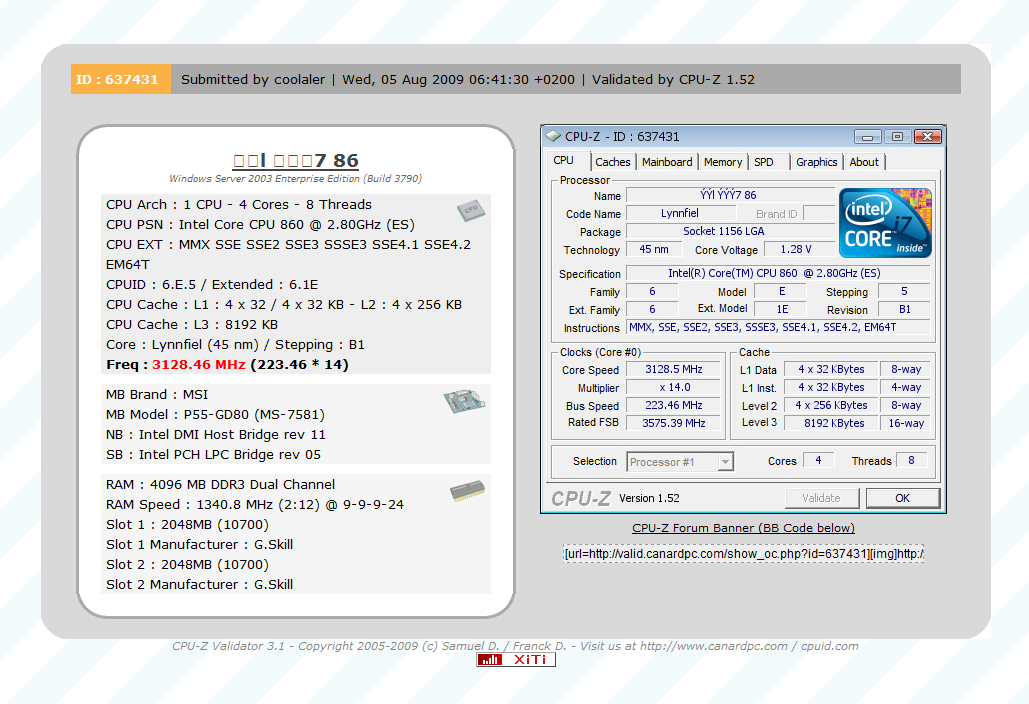This screenshot has height=704, width=1029.
Task: Click the CPU-Z window title bar icon
Action: click(x=553, y=136)
